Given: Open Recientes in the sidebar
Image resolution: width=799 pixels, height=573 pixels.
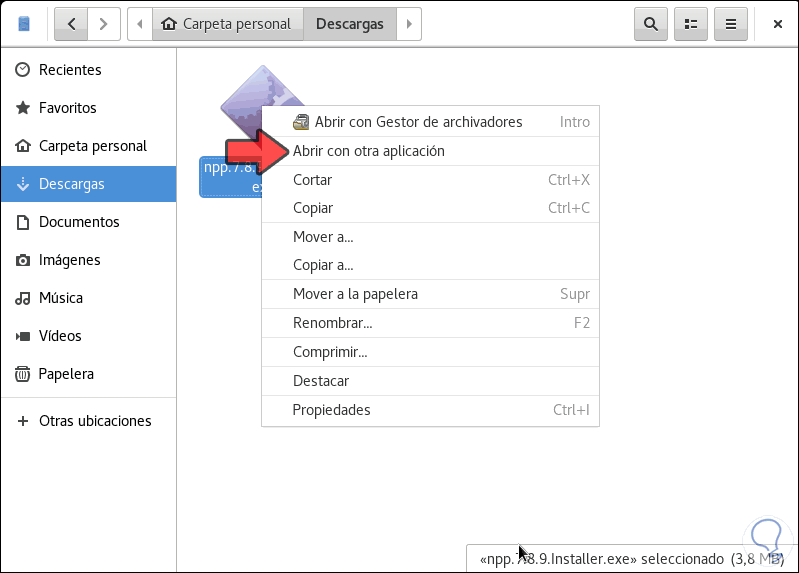Looking at the screenshot, I should click(69, 70).
